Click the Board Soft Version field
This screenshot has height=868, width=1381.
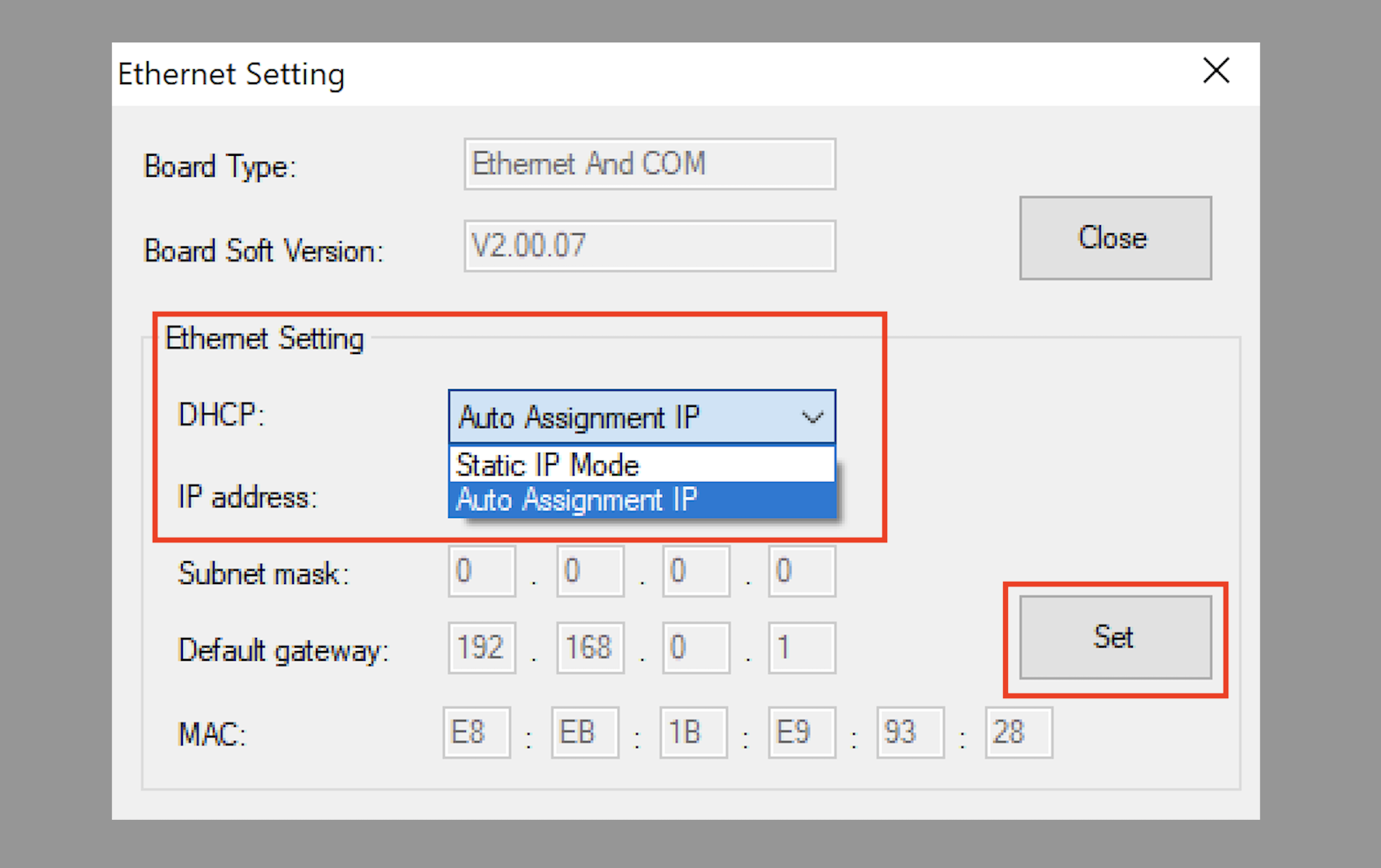pos(649,246)
